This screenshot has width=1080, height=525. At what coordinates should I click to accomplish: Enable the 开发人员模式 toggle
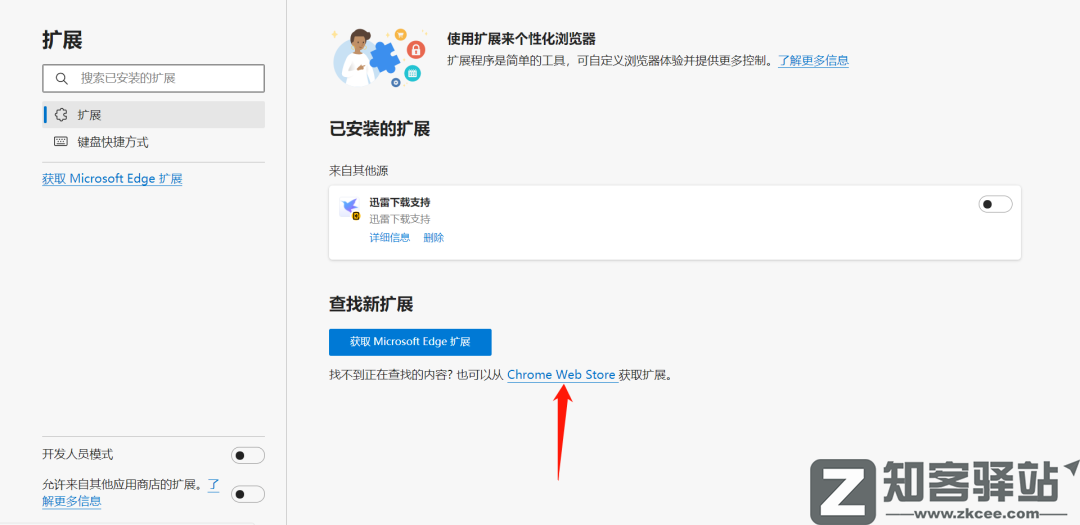(247, 455)
